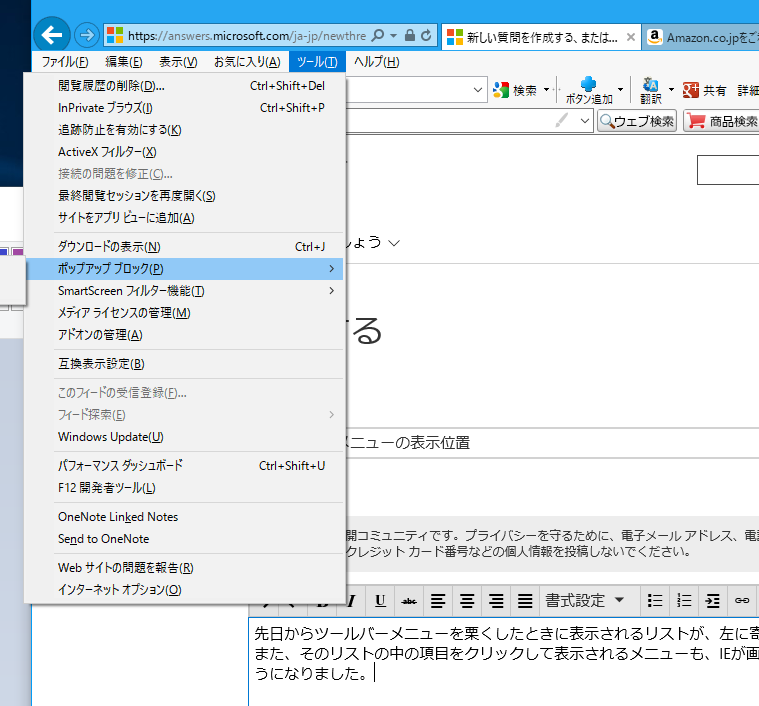Select ActiveX フィルター(X) entry
The height and width of the screenshot is (706, 759).
tap(185, 152)
